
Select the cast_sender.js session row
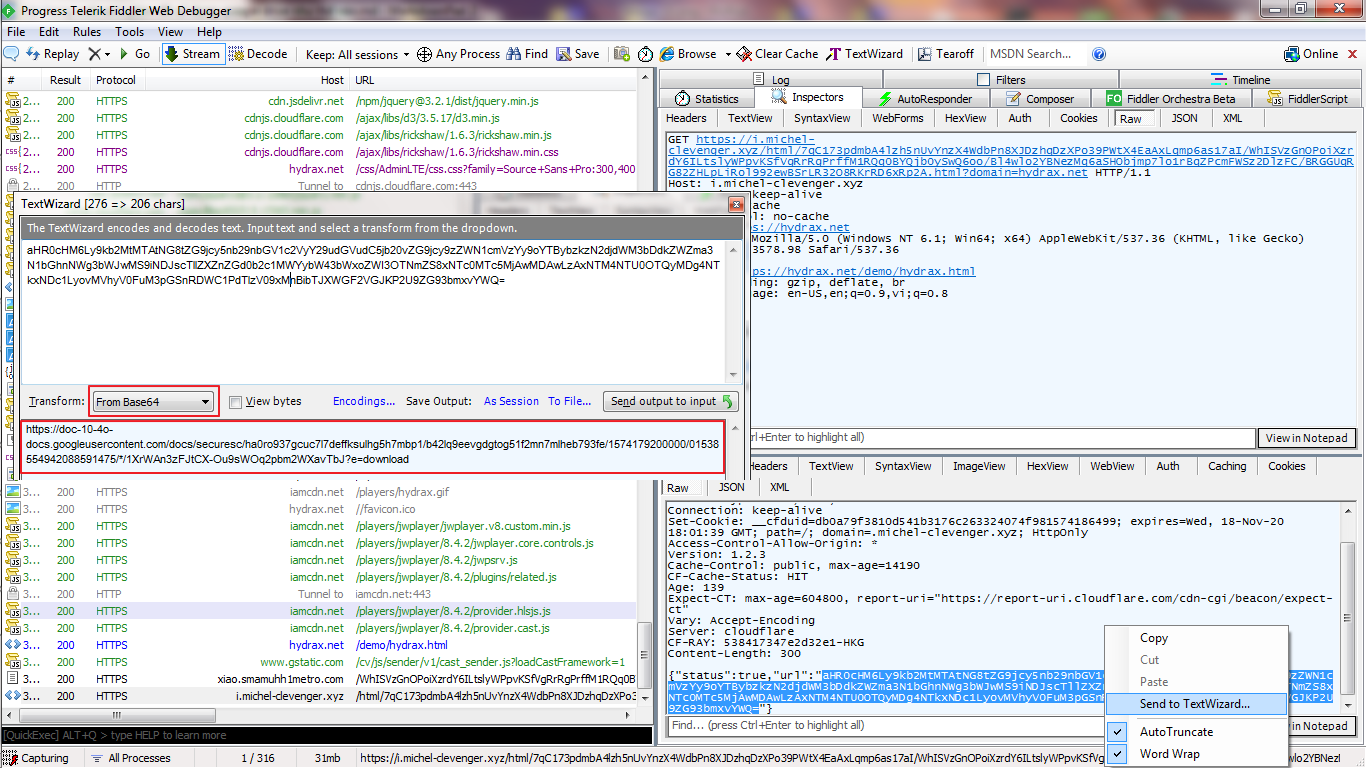tap(320, 662)
